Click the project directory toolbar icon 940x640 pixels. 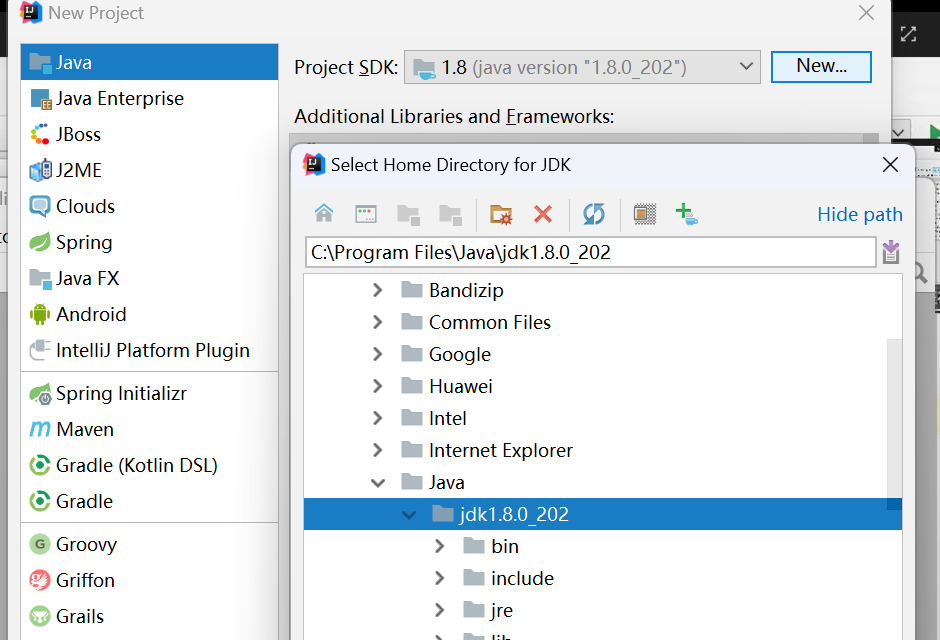(408, 214)
